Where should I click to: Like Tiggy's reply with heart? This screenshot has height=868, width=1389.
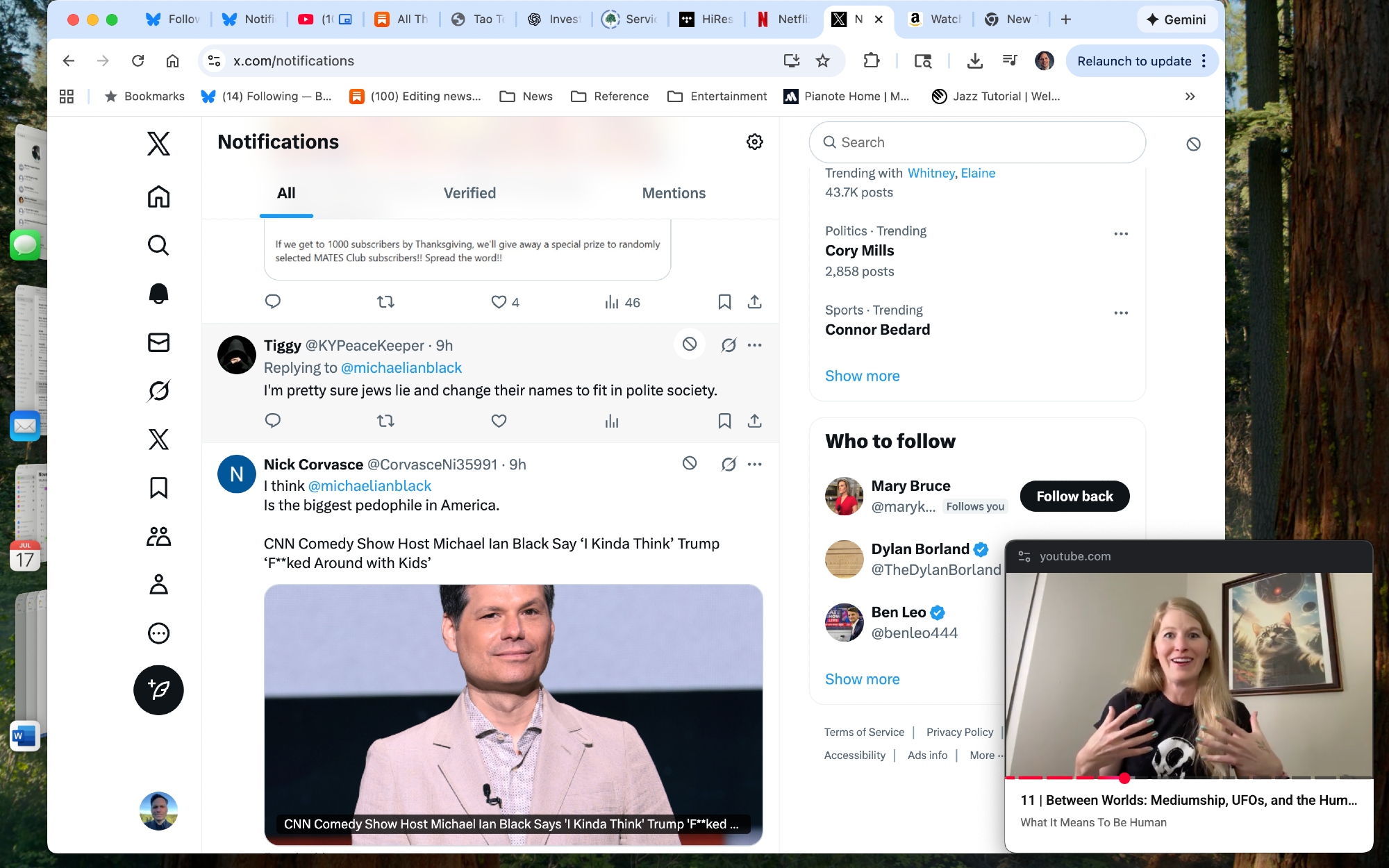coord(499,421)
